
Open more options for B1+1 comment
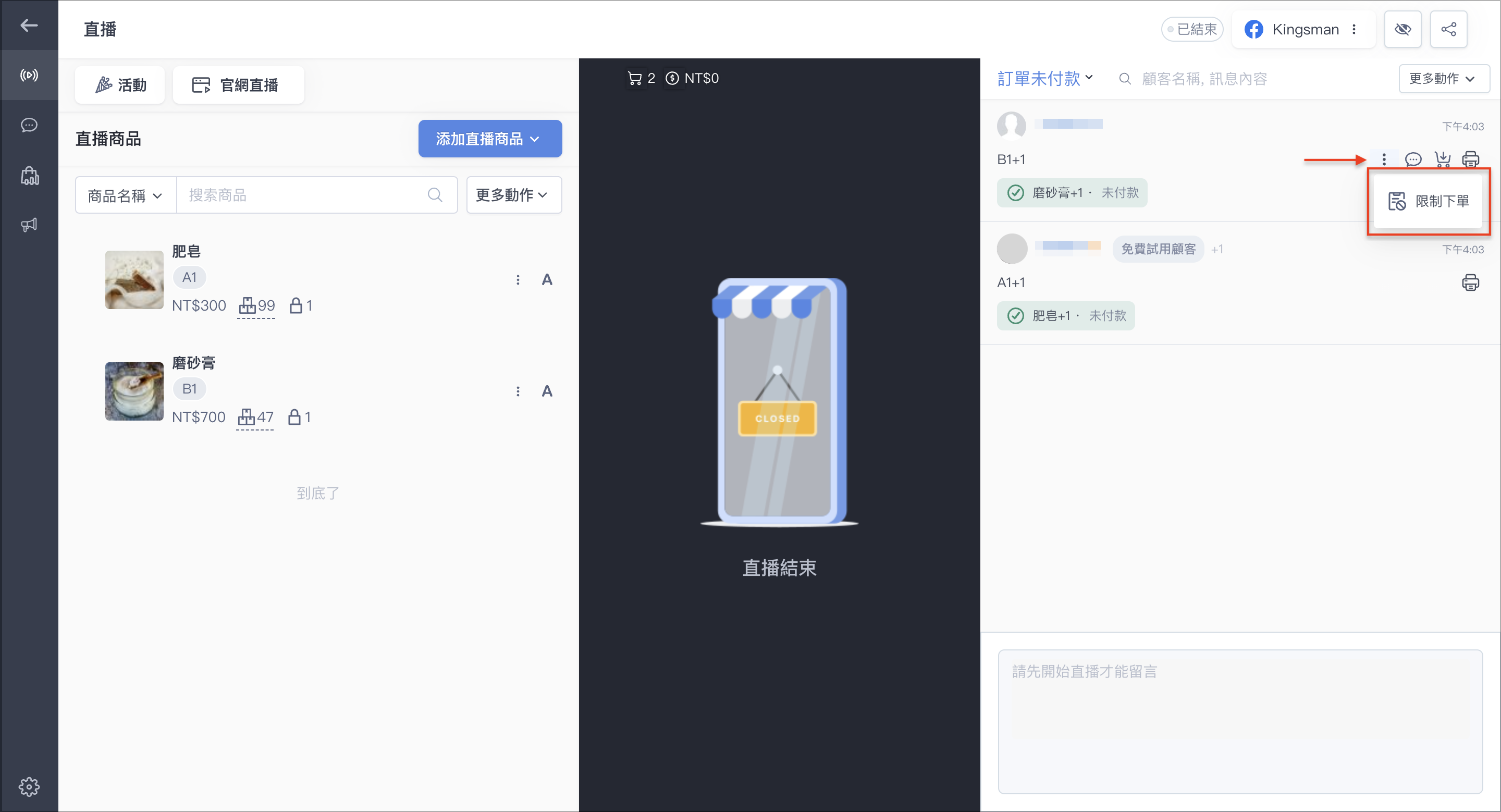coord(1384,159)
